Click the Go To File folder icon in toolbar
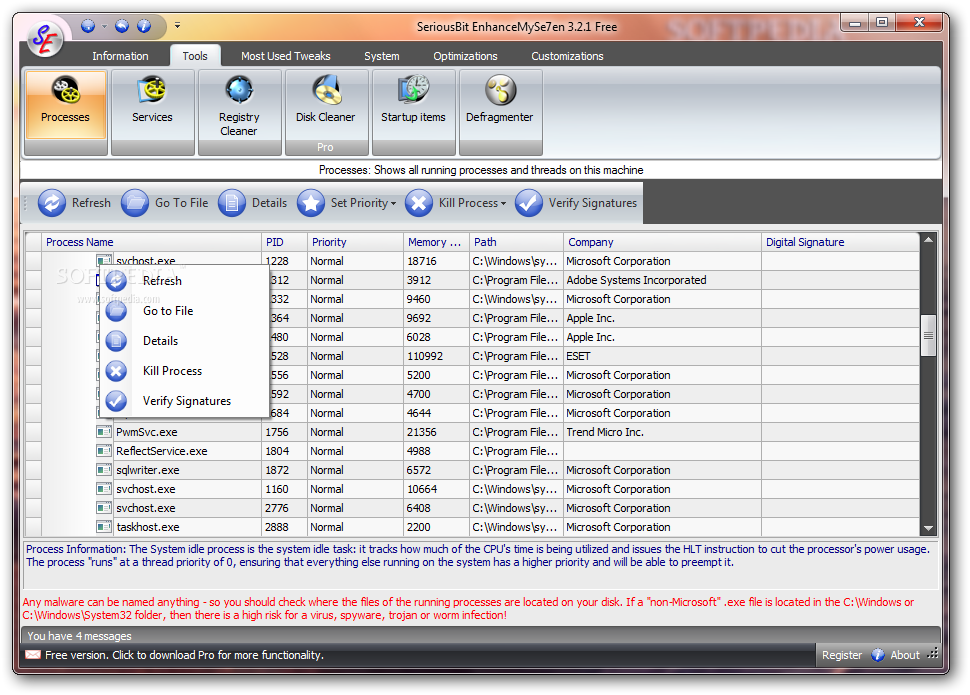 [x=135, y=203]
